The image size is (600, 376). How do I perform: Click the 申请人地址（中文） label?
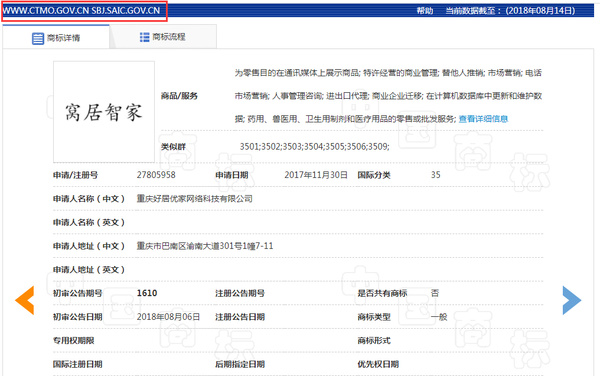pyautogui.click(x=89, y=246)
